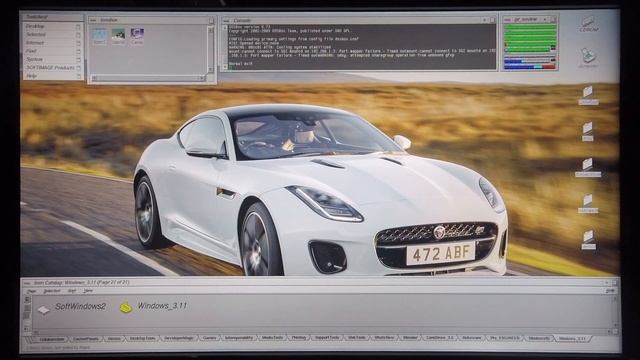This screenshot has height=360, width=640.
Task: Switch to the DesktopTools tab
Action: click(x=142, y=339)
